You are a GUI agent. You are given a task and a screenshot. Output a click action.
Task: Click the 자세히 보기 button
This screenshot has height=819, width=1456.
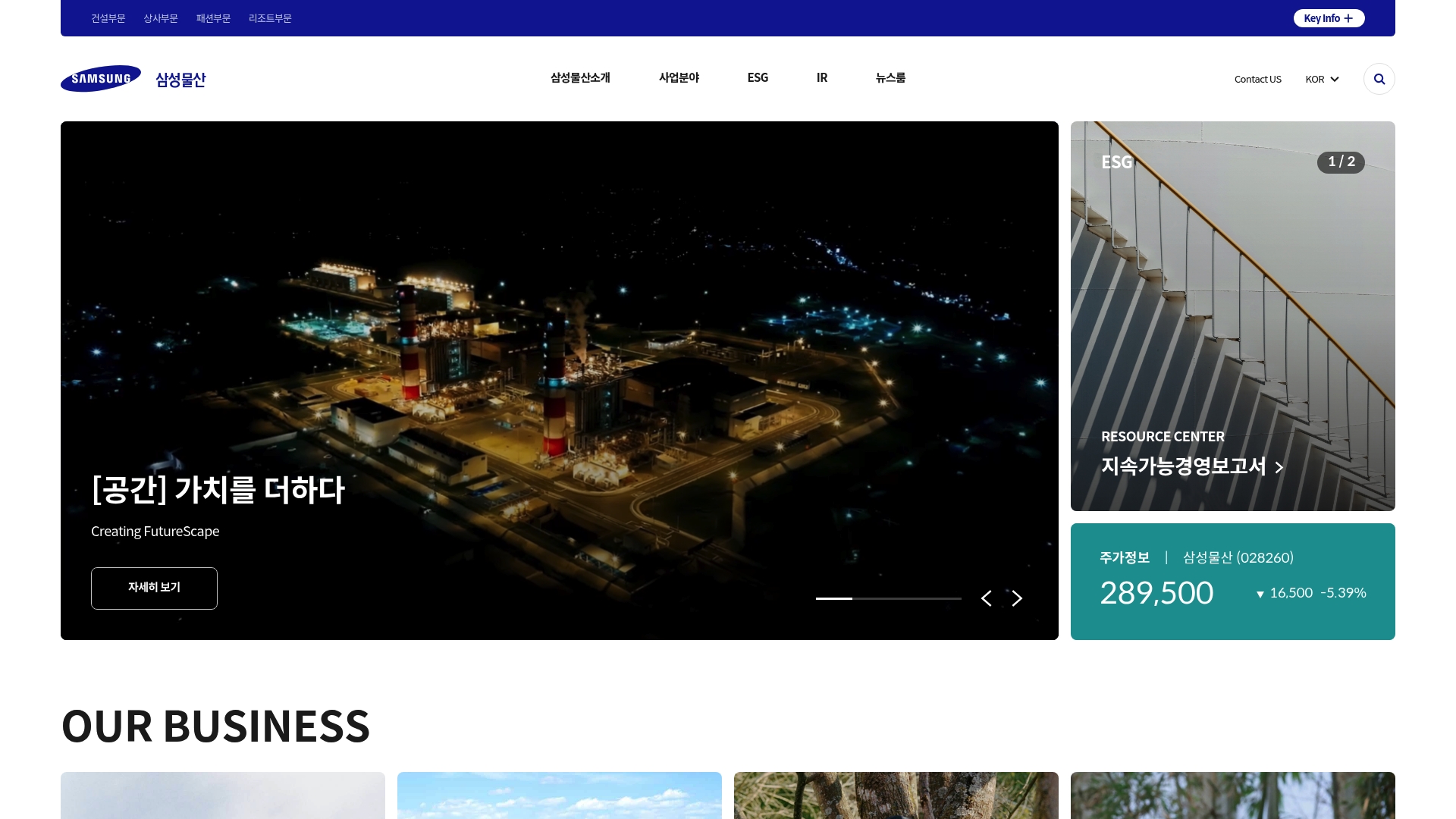[x=154, y=588]
